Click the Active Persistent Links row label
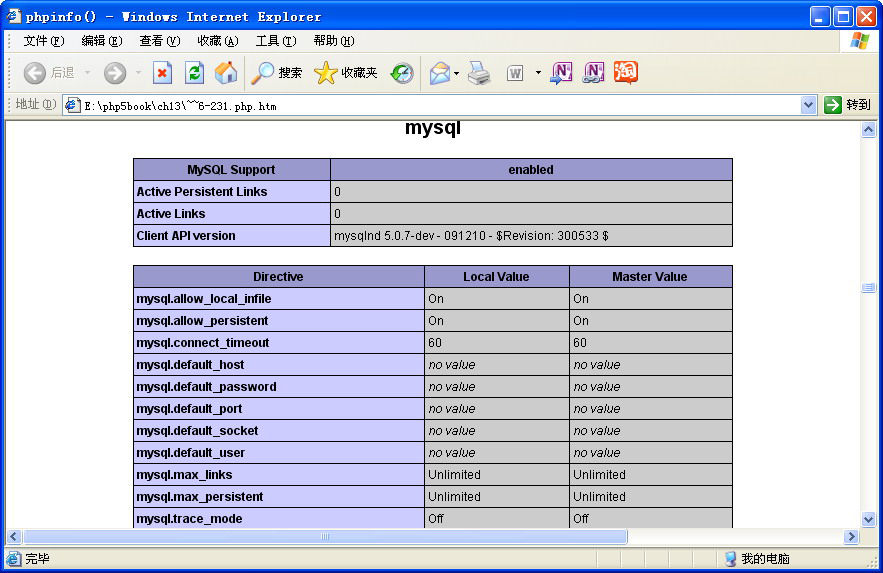The width and height of the screenshot is (883, 573). point(202,191)
